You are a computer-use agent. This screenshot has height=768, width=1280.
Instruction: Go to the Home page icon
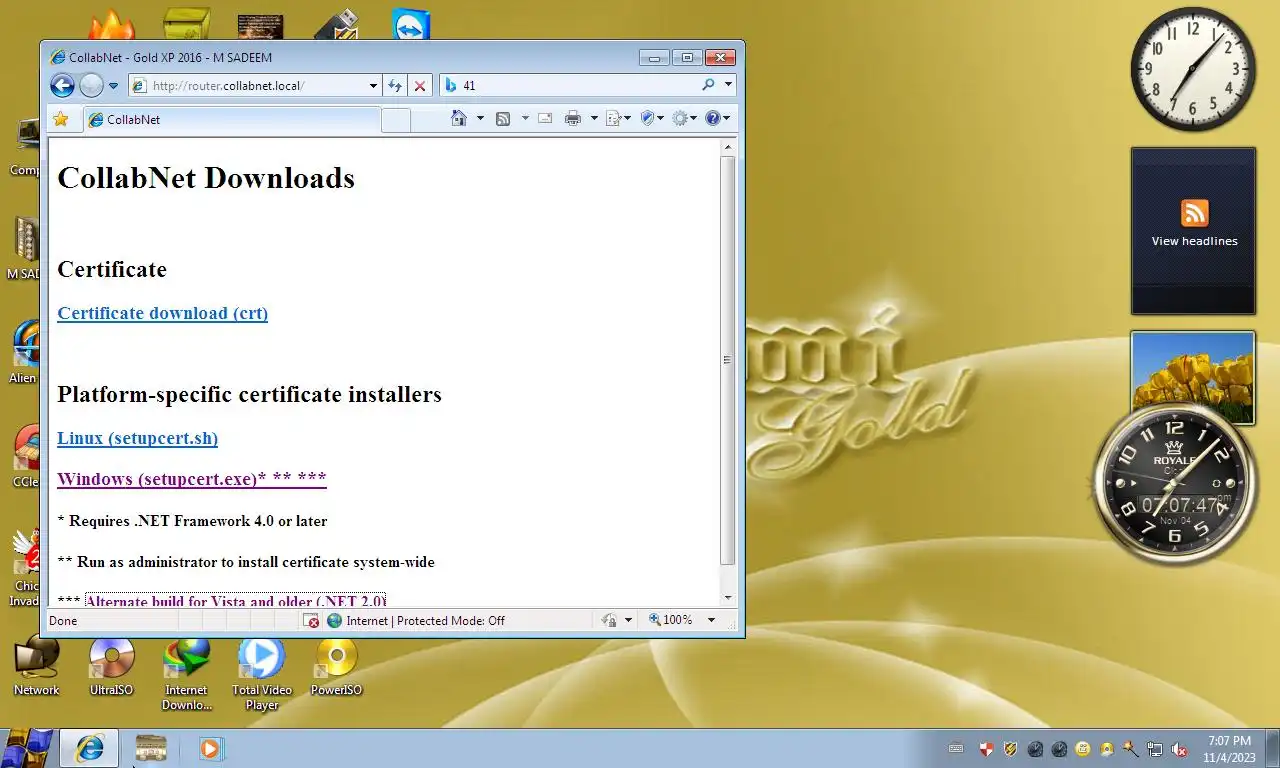(x=459, y=118)
